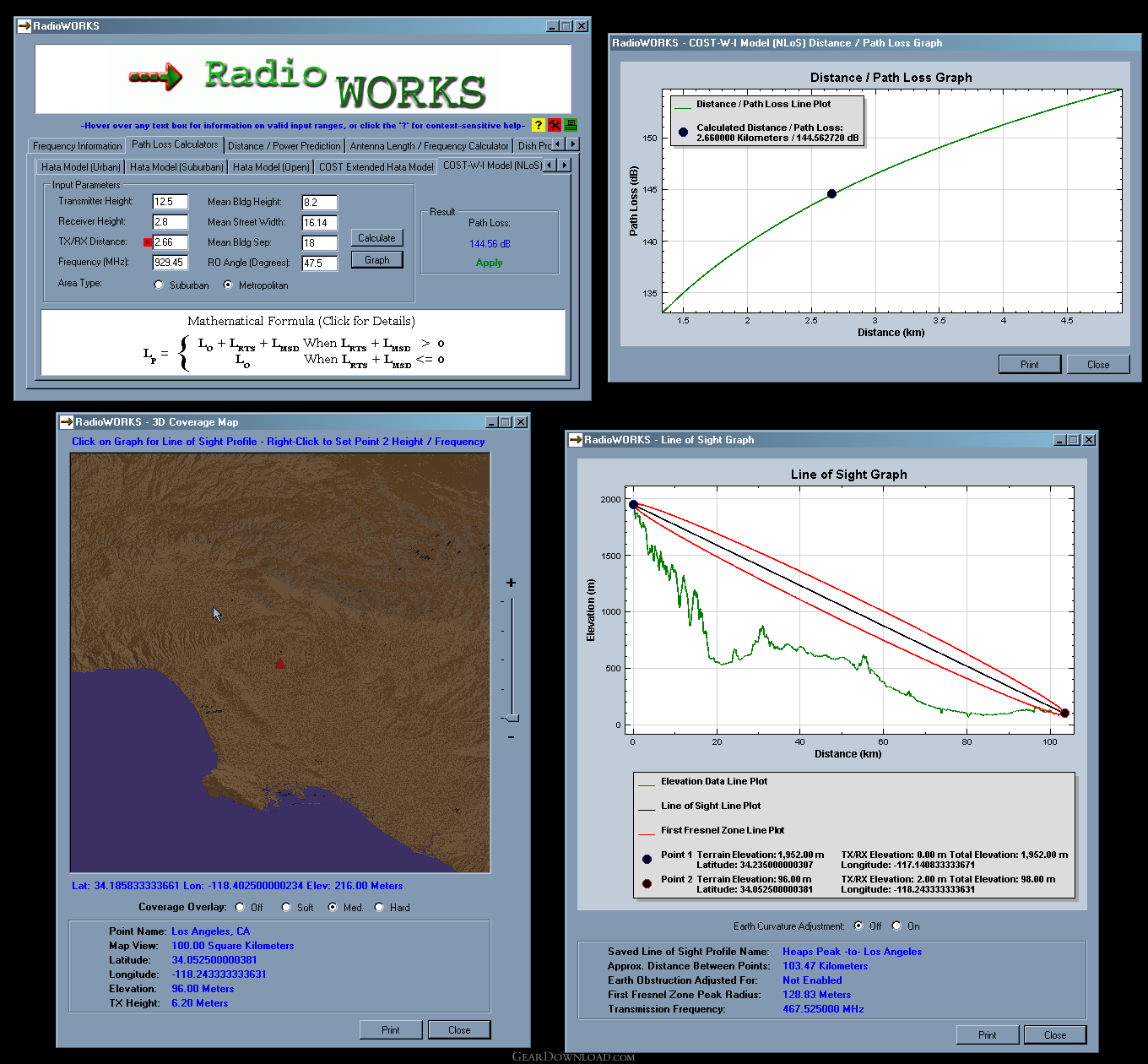Screen dimensions: 1148x1064
Task: Turn Earth Curvature Adjustment On
Action: click(x=896, y=926)
